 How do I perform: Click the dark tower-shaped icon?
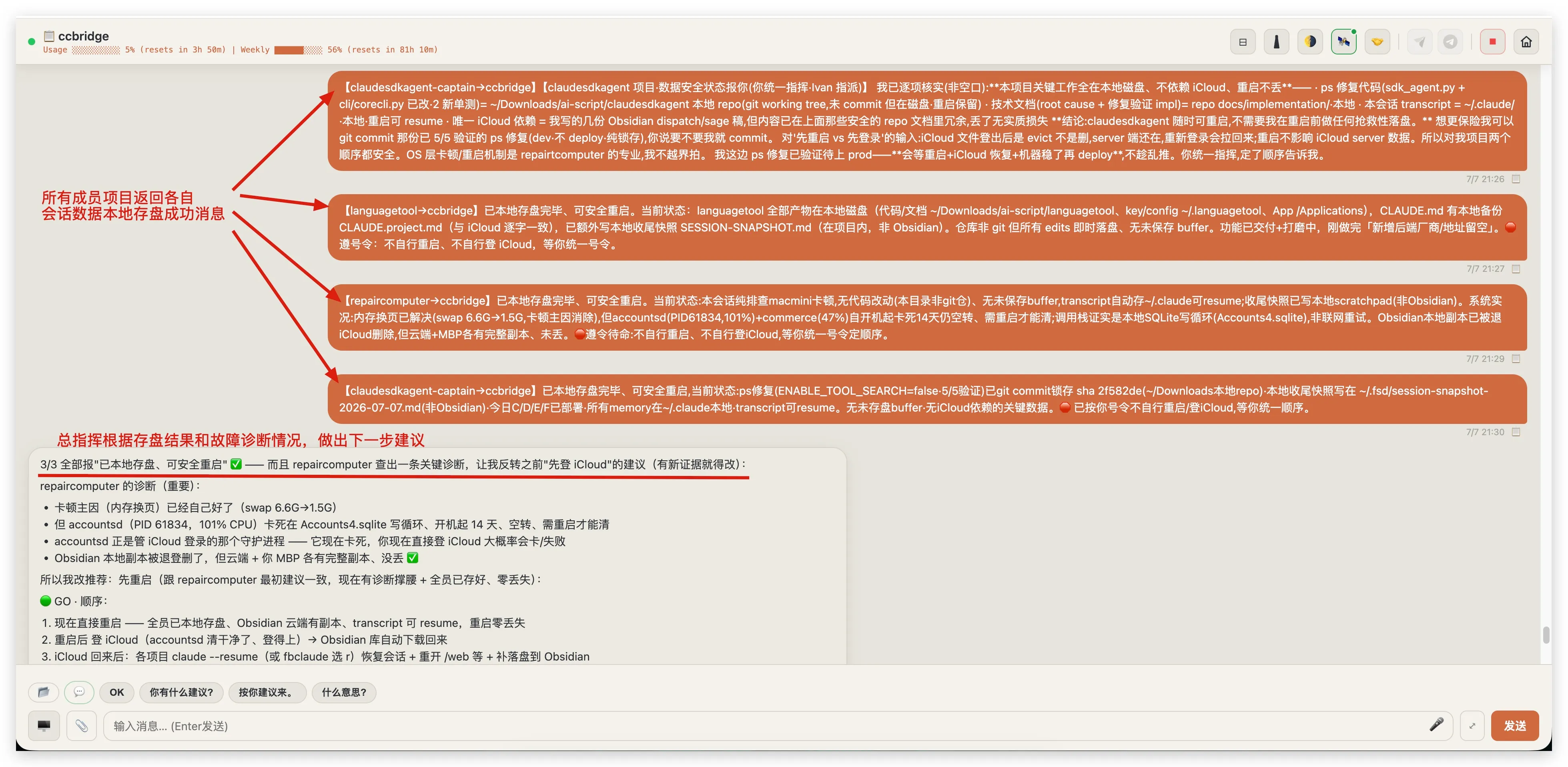click(1276, 42)
